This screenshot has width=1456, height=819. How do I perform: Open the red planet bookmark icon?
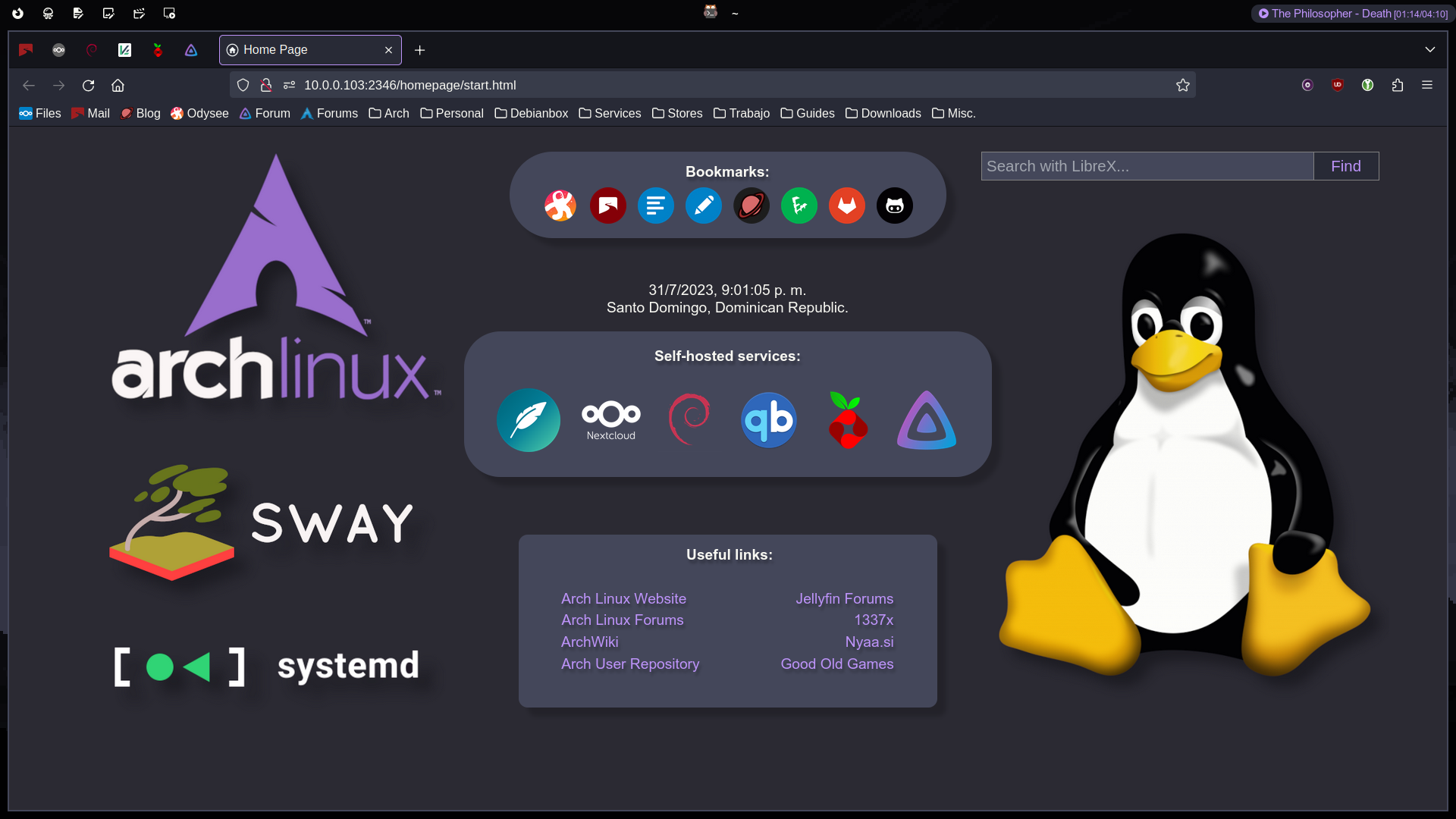(x=752, y=206)
